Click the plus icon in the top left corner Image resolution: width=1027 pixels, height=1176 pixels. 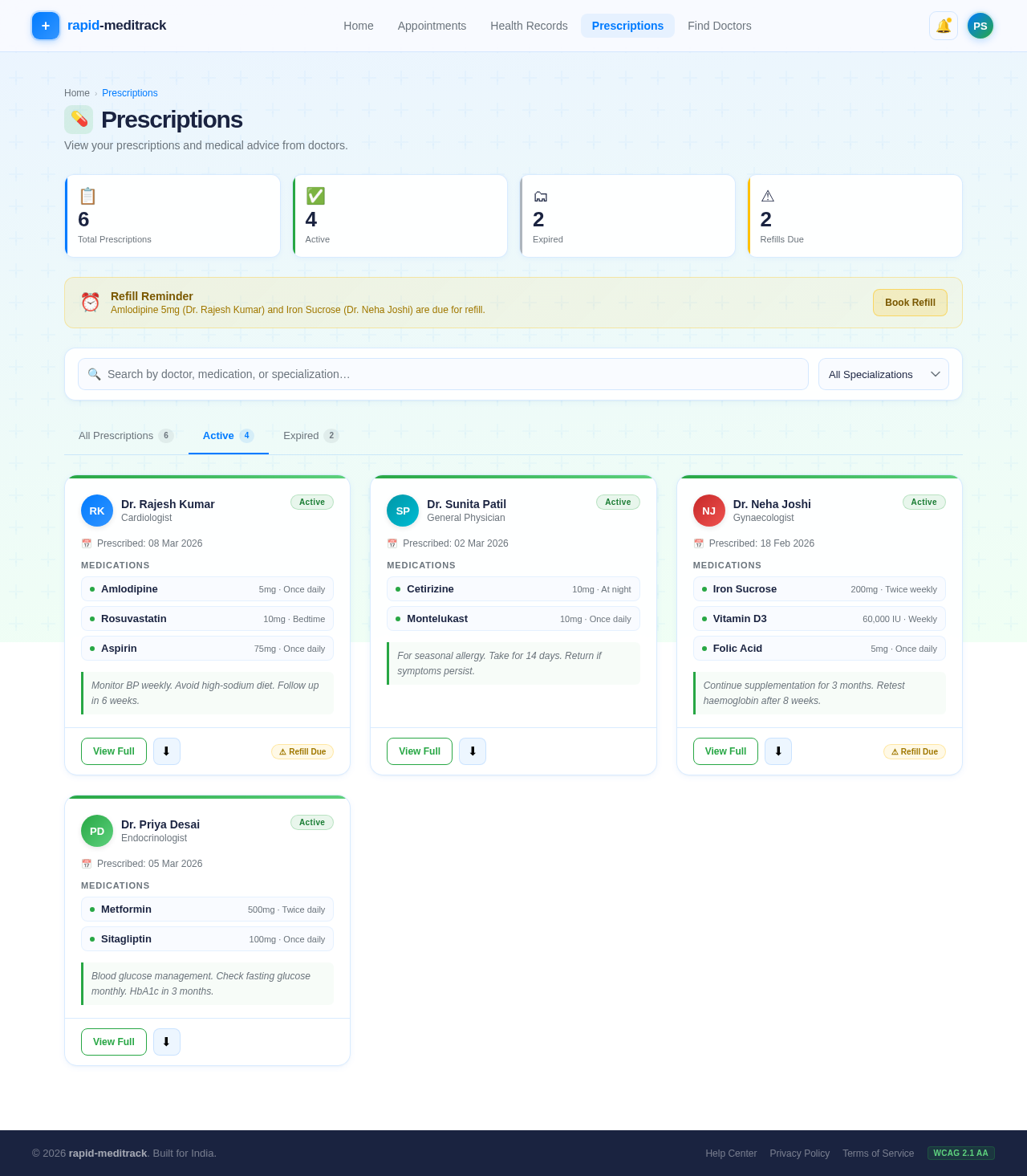click(x=45, y=26)
